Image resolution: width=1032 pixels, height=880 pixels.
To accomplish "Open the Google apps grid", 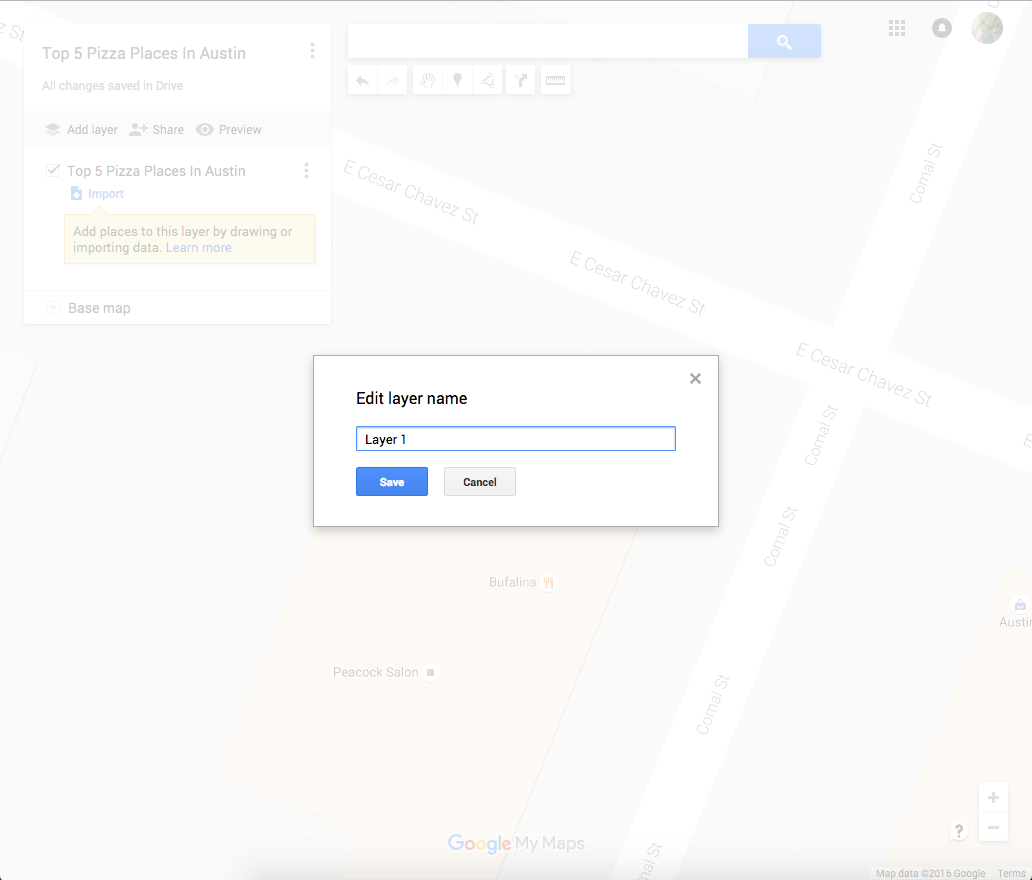I will coord(896,28).
